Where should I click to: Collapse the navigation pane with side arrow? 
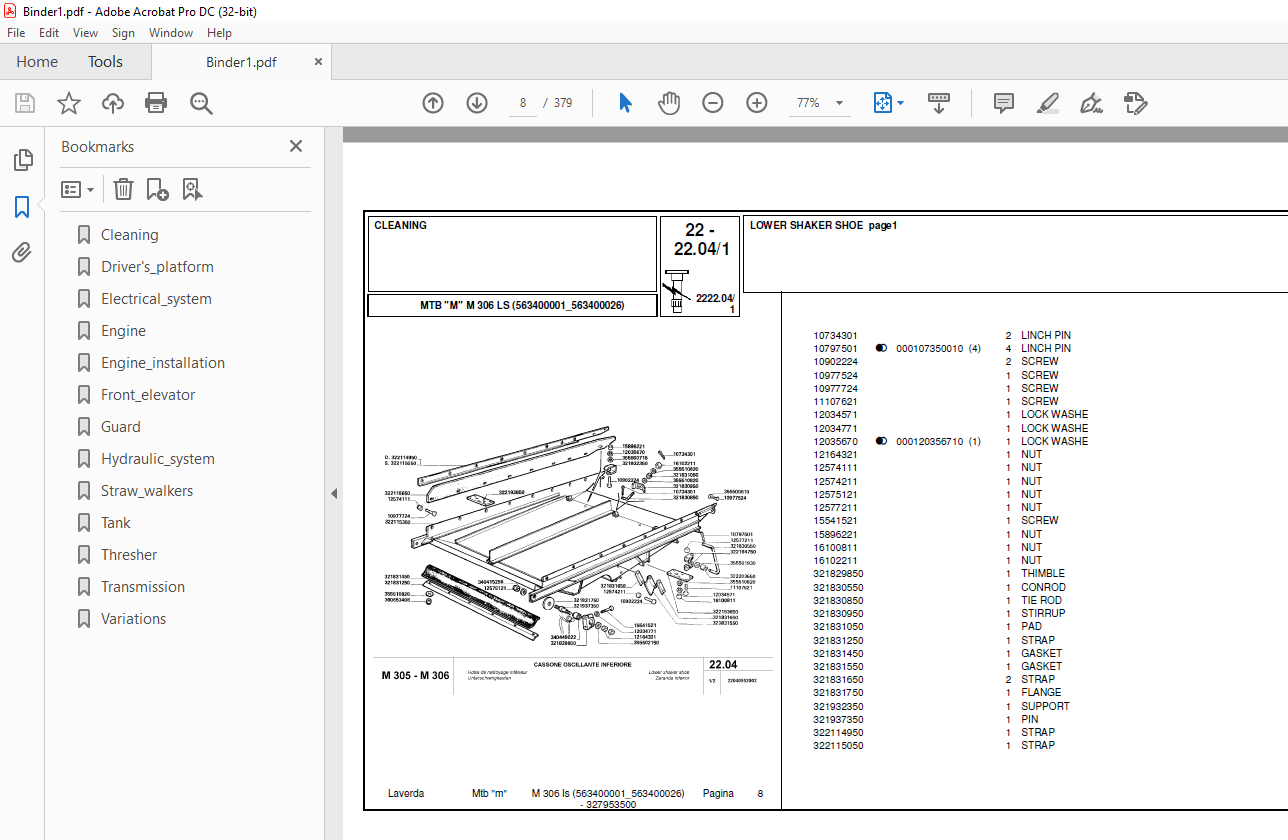tap(334, 493)
